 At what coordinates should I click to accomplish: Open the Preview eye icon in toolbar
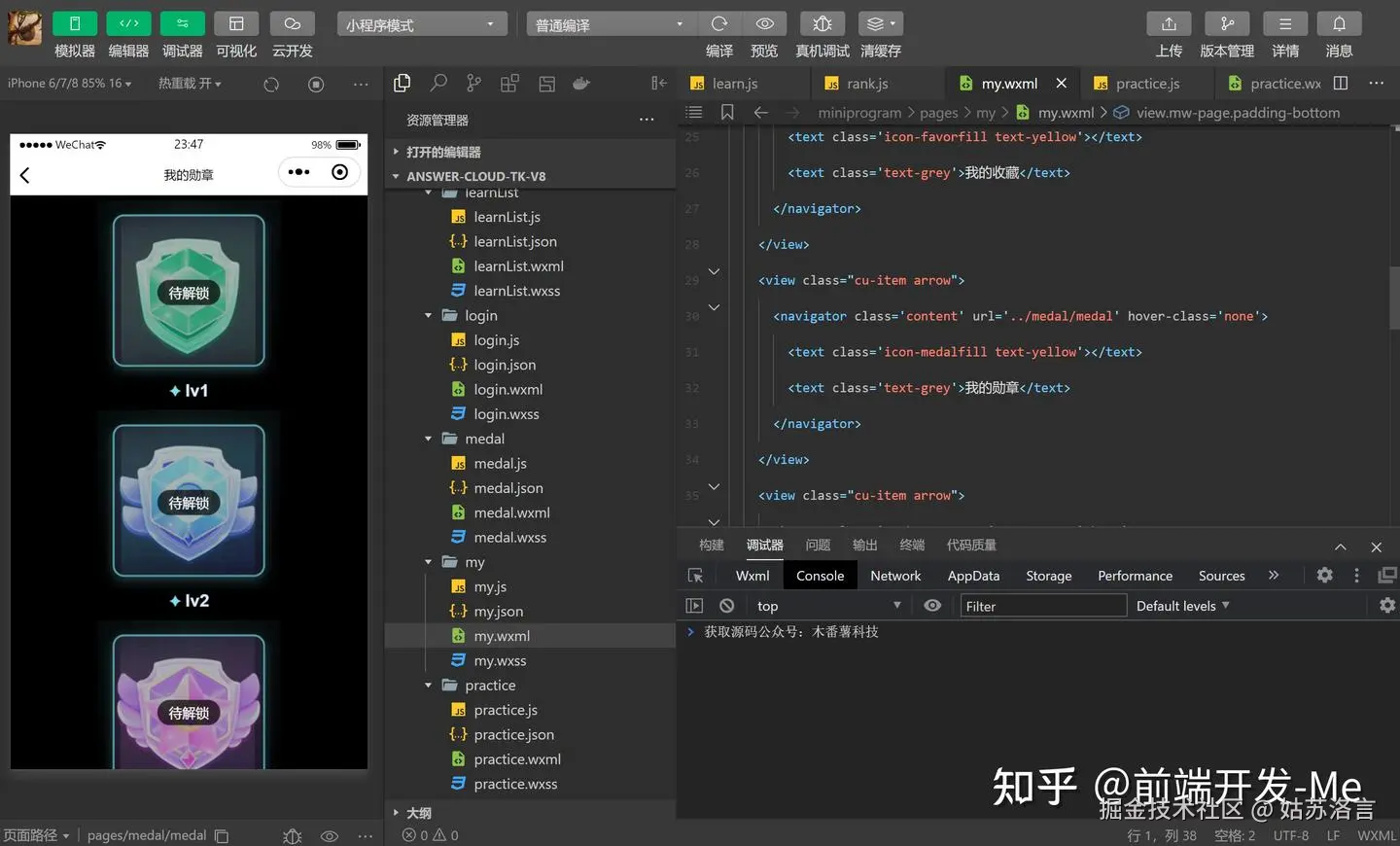coord(764,24)
